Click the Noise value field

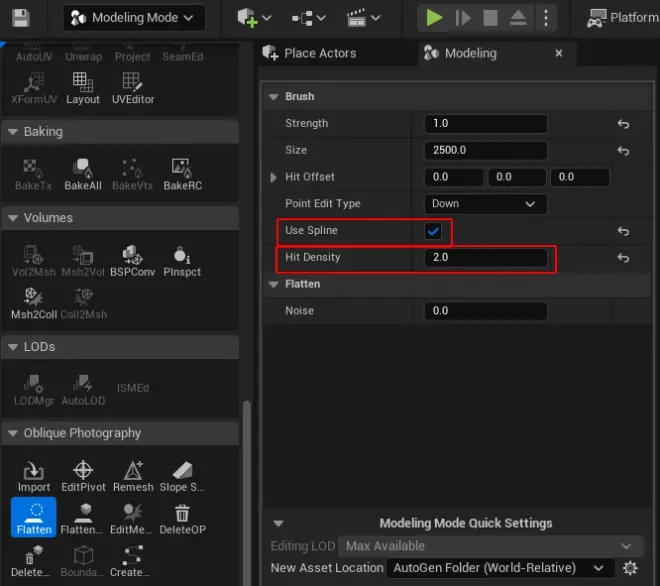coord(486,311)
